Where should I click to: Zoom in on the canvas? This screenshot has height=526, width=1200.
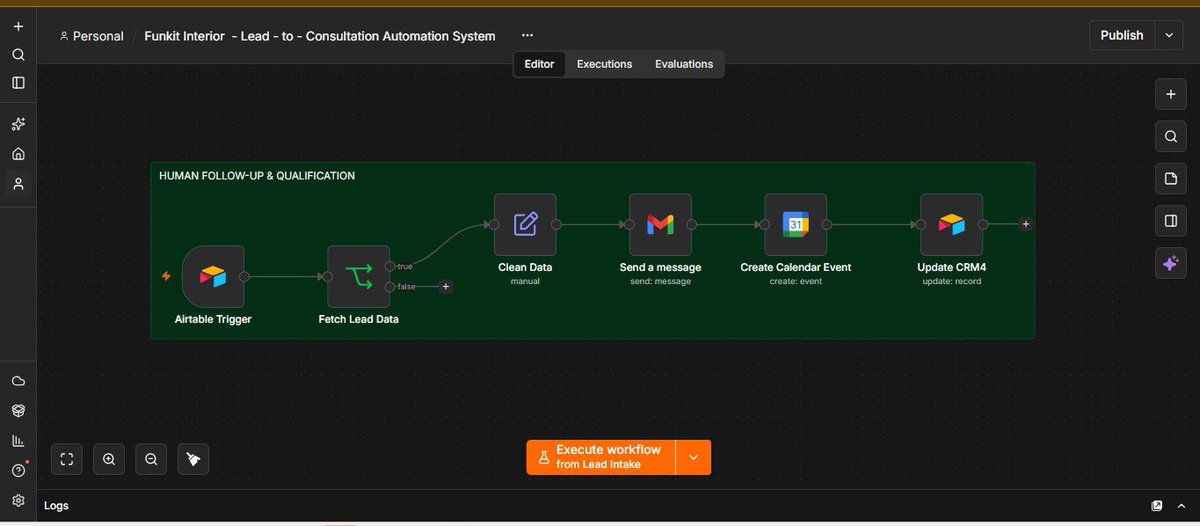tap(109, 459)
